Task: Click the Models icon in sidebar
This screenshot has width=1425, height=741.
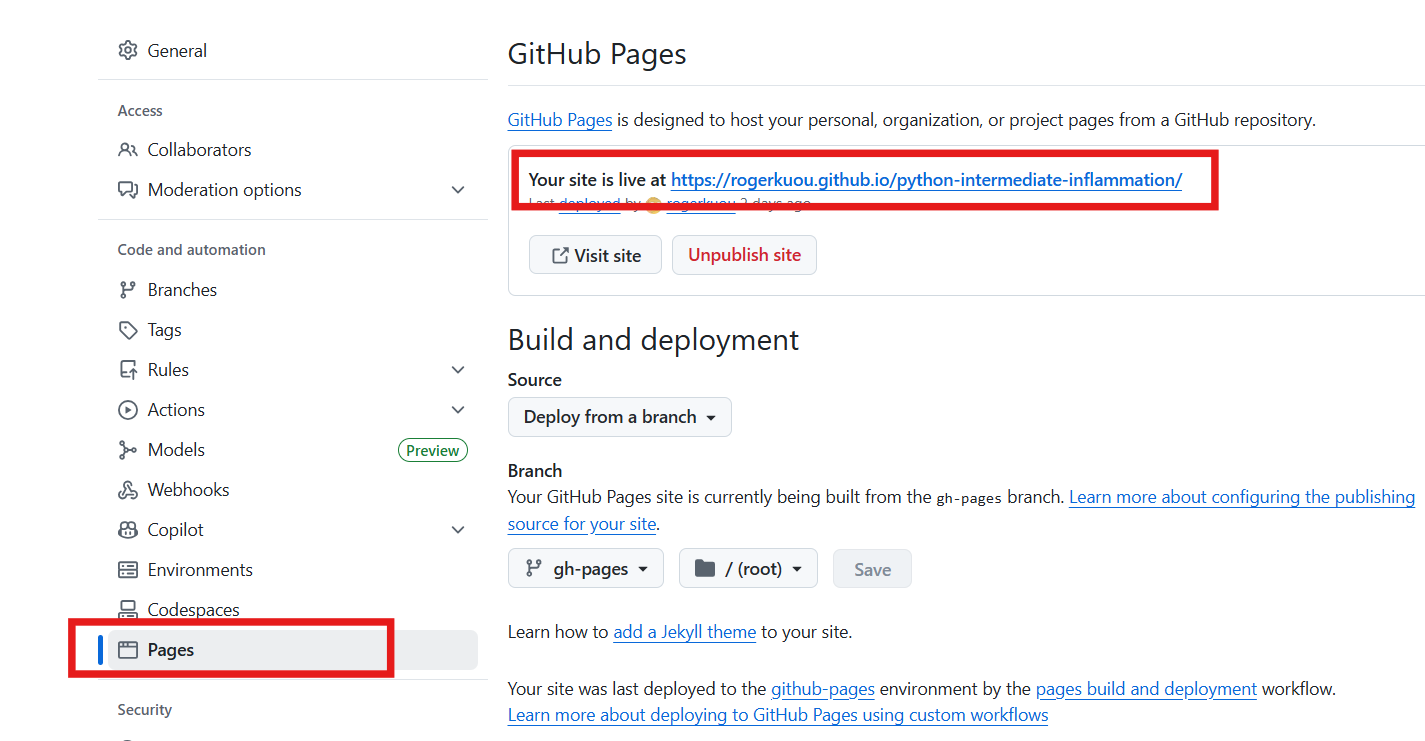Action: (x=128, y=449)
